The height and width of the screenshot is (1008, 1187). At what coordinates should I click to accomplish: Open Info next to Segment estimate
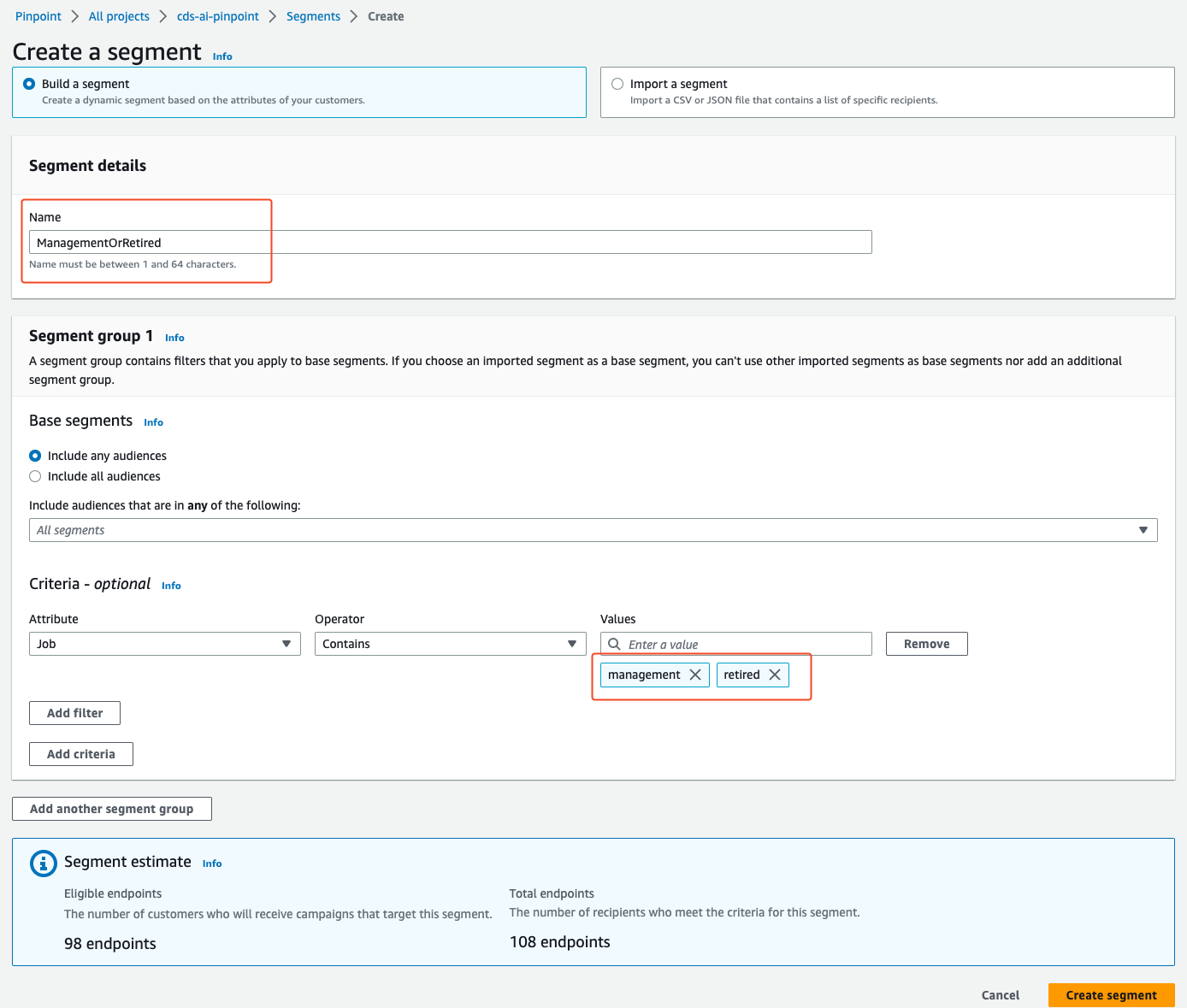[211, 864]
